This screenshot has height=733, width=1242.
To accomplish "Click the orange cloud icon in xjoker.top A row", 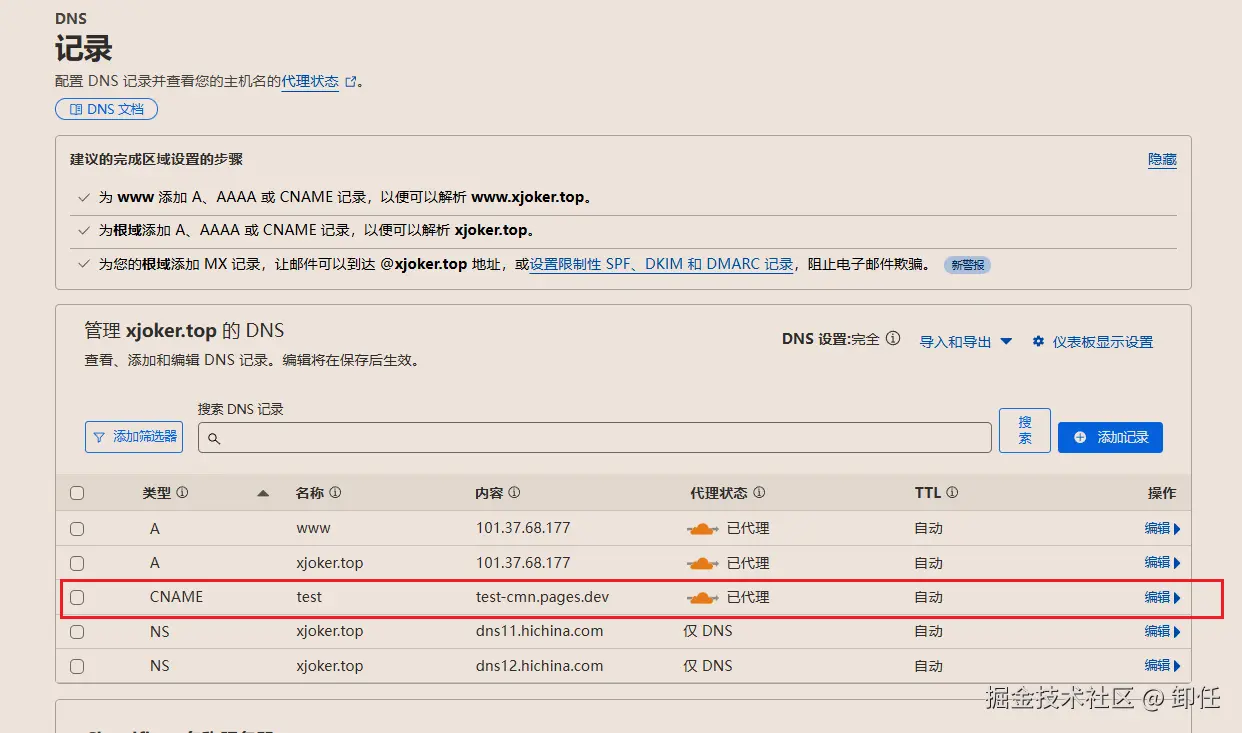I will tap(703, 563).
